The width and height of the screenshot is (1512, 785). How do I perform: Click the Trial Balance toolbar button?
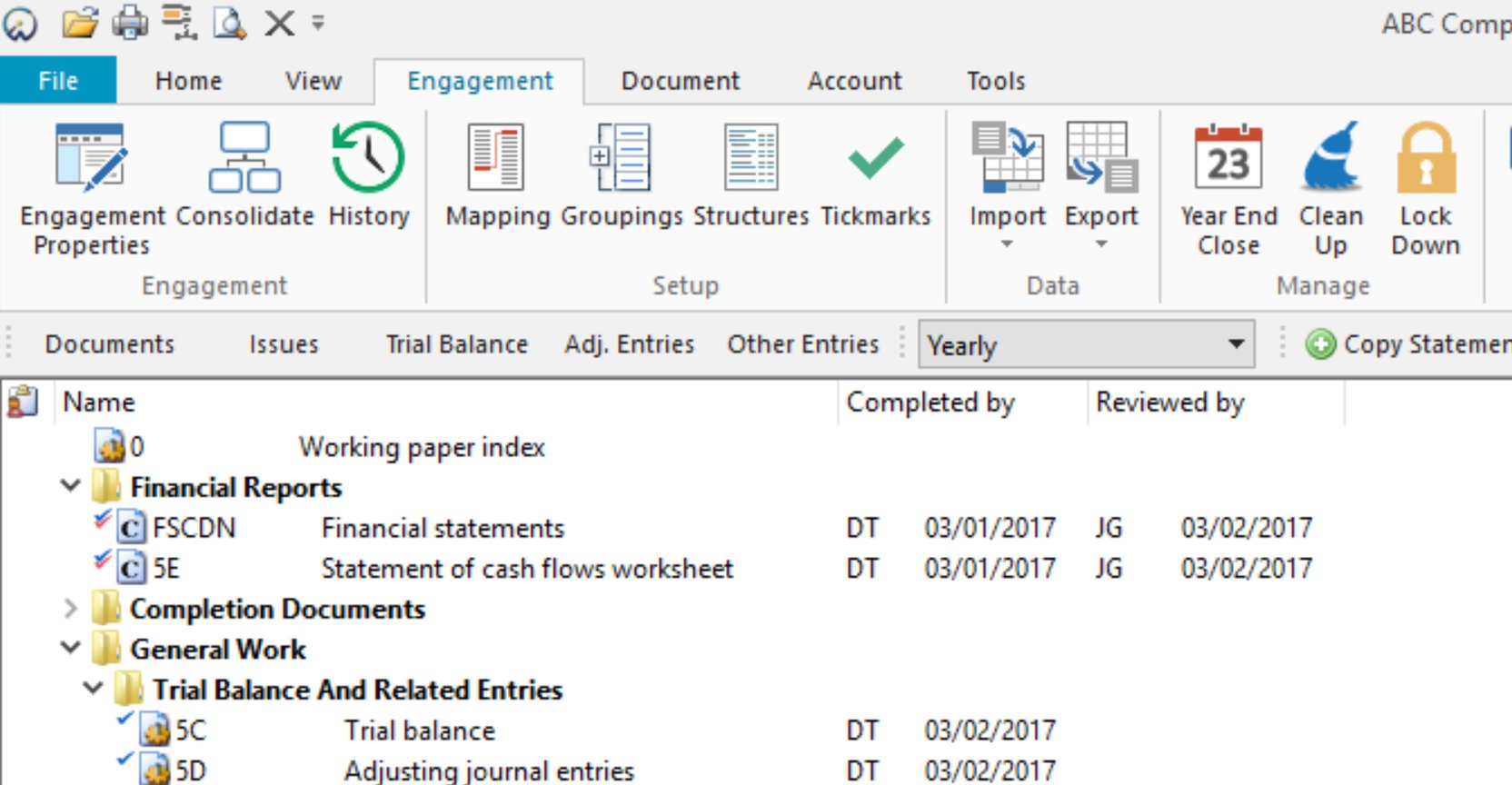coord(456,344)
